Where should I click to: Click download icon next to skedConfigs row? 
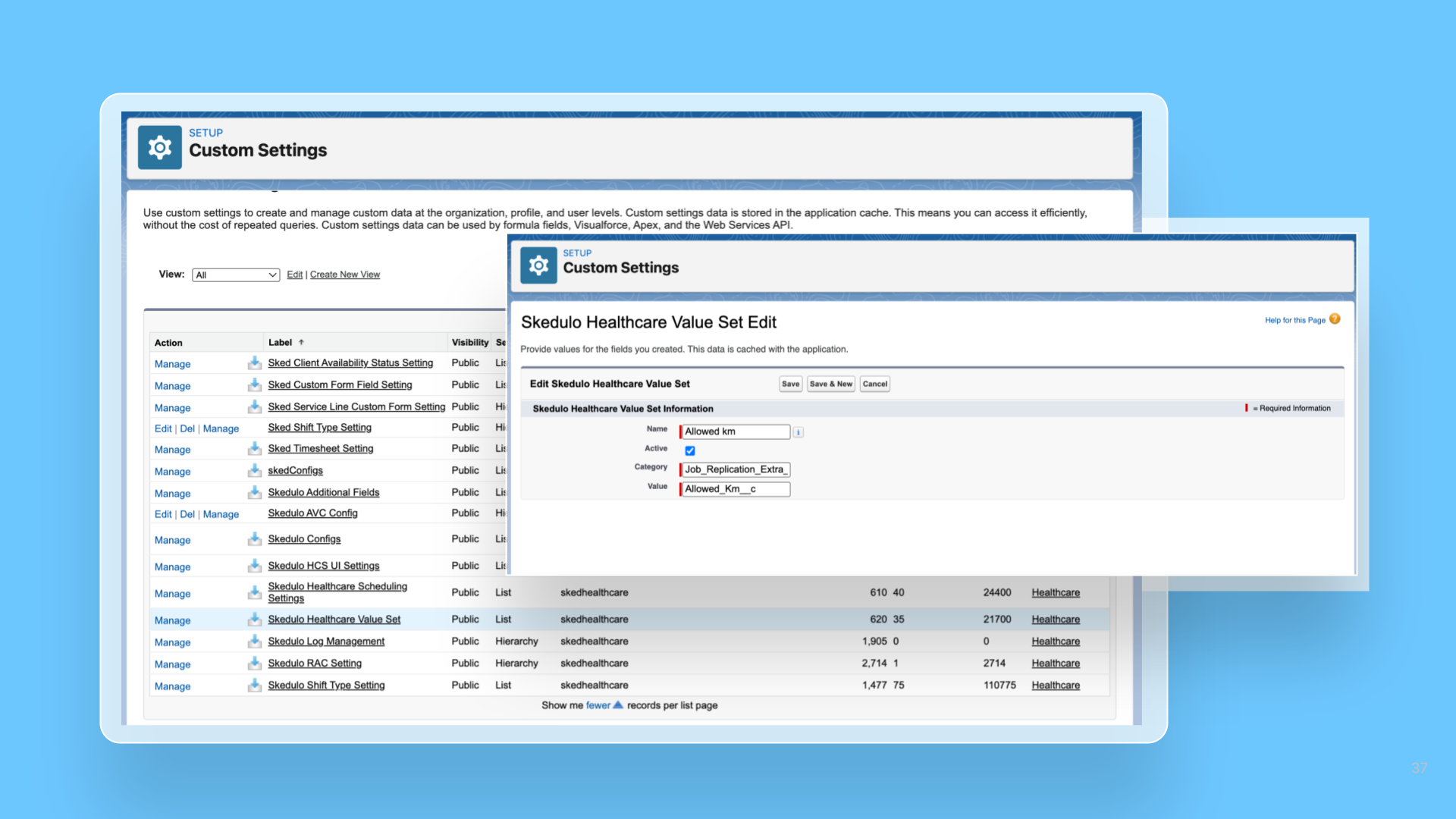[x=255, y=471]
